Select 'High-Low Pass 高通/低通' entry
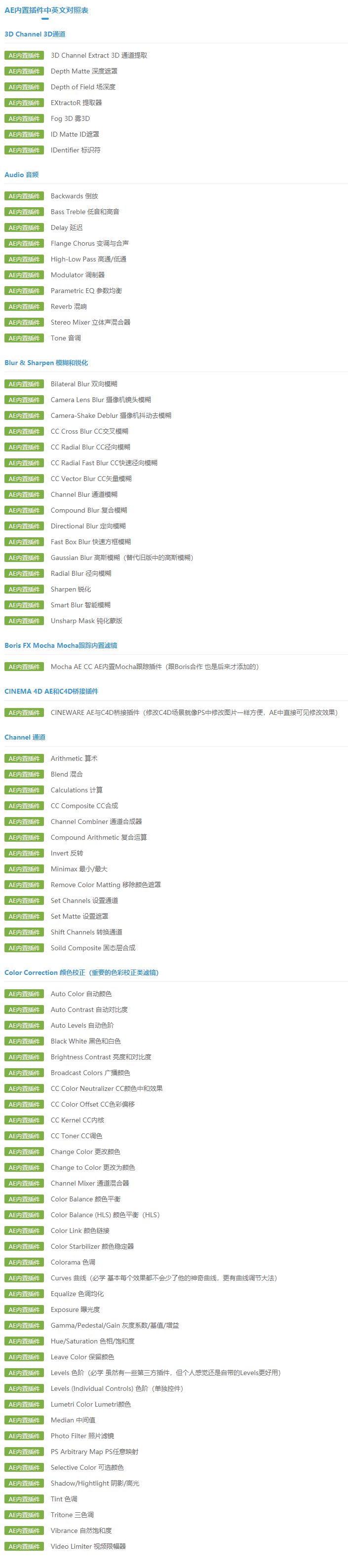The image size is (348, 1568). pyautogui.click(x=88, y=260)
